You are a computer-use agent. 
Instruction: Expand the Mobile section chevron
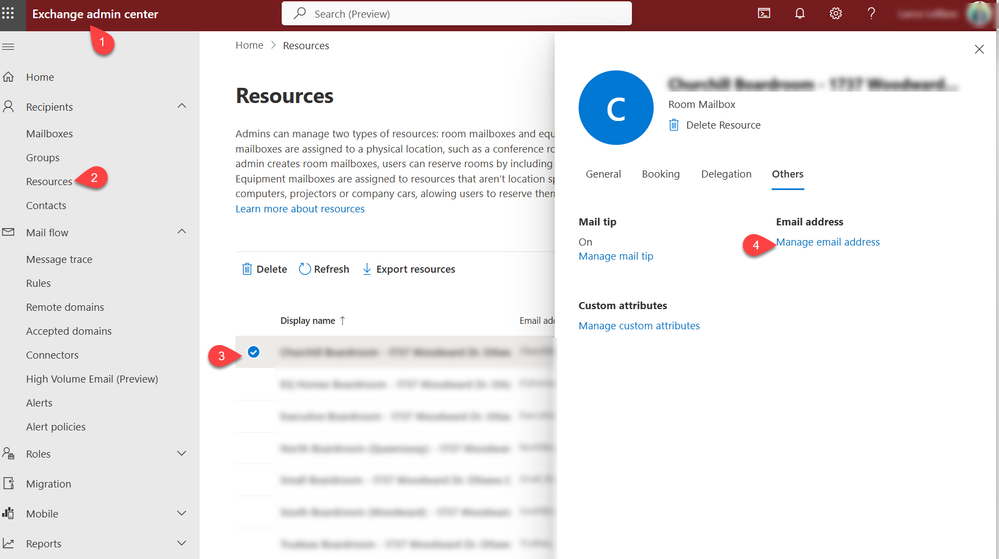click(182, 513)
